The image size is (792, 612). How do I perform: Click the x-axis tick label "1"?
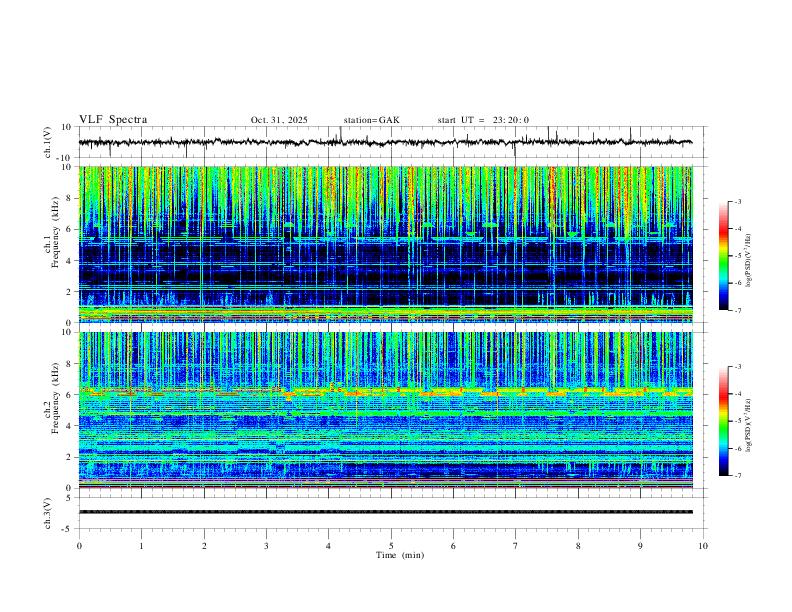tap(141, 546)
